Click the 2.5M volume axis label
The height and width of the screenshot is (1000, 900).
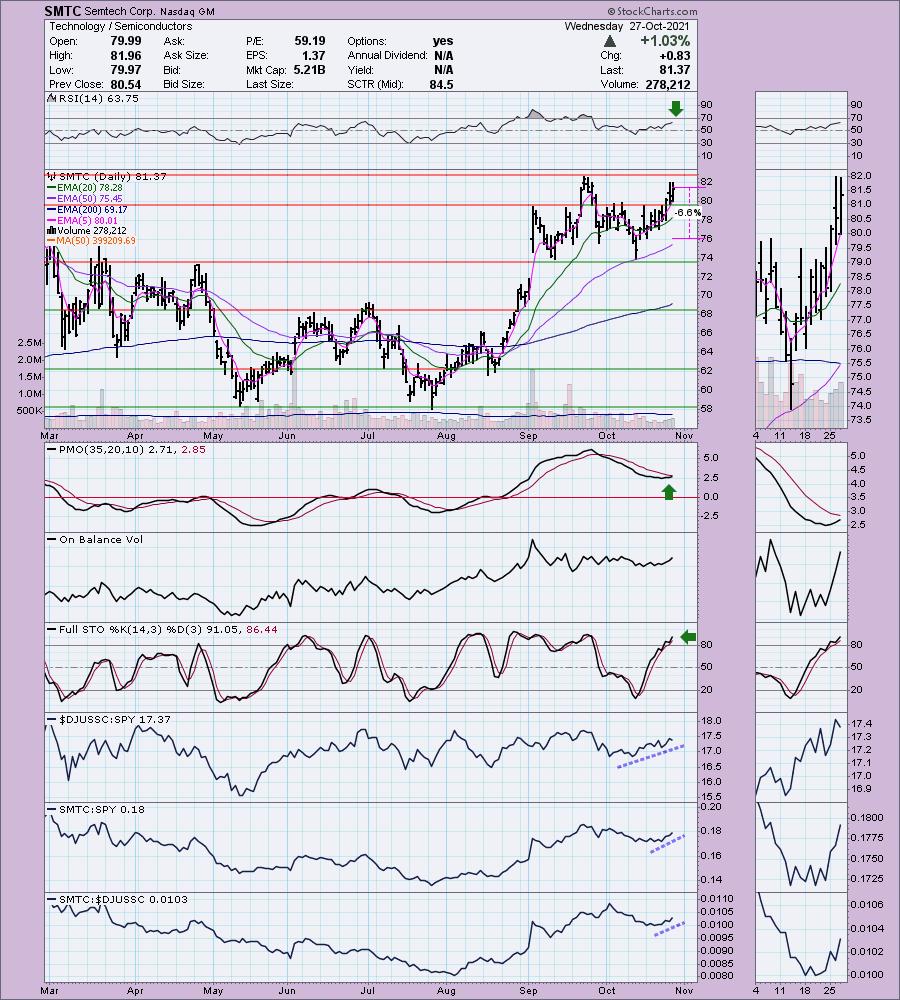coord(29,342)
